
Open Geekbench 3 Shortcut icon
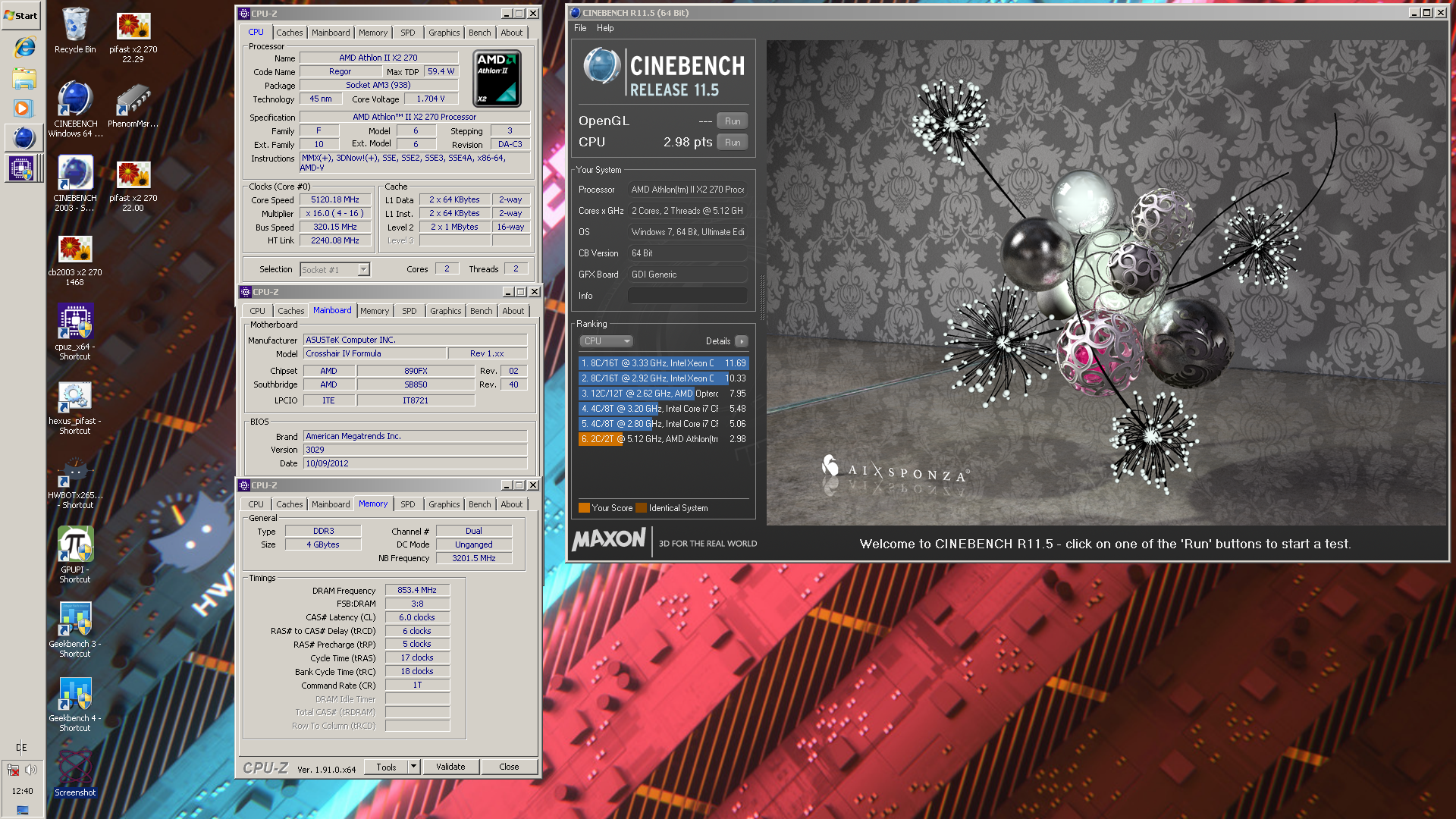75,629
